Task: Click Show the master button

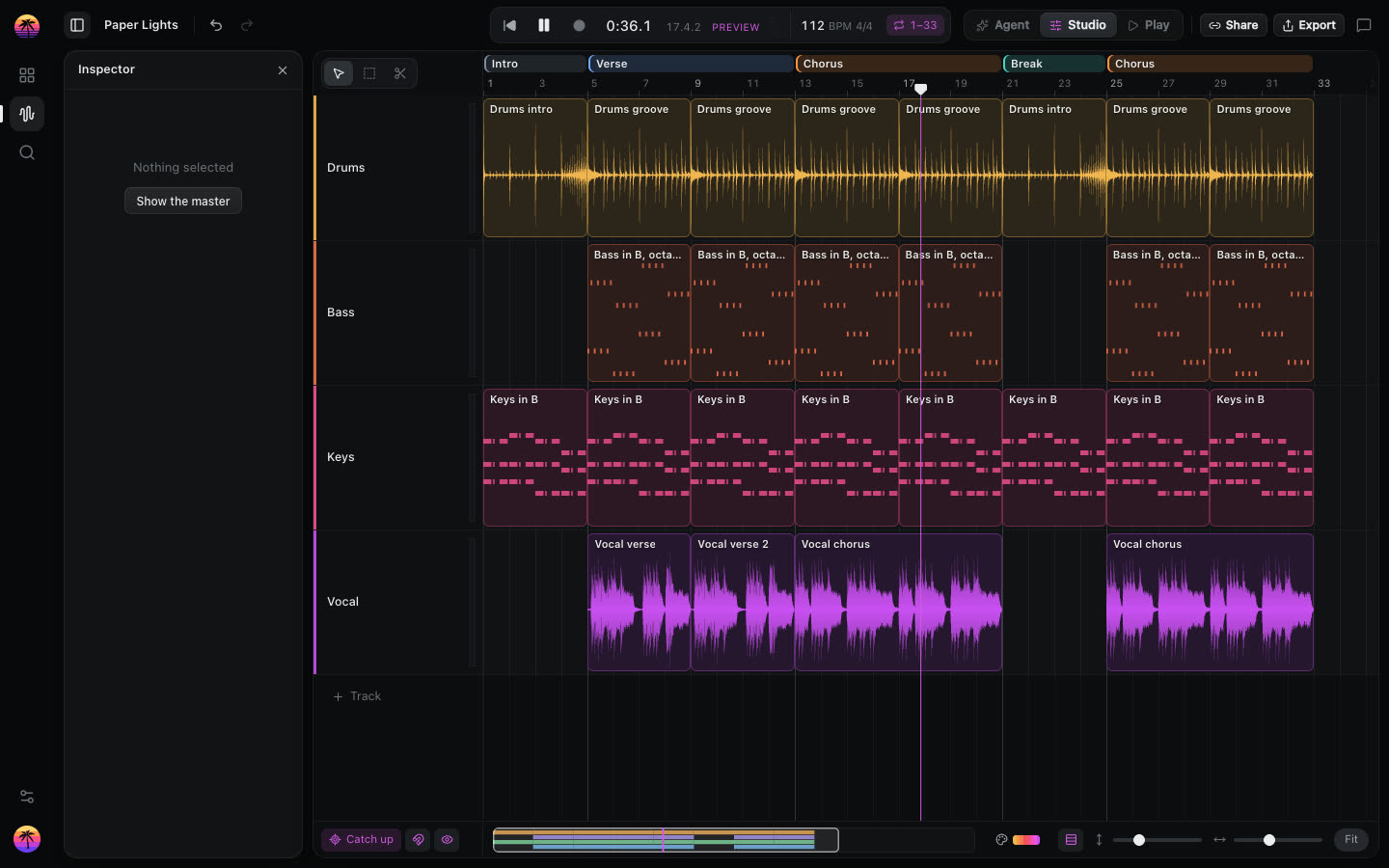Action: [183, 201]
